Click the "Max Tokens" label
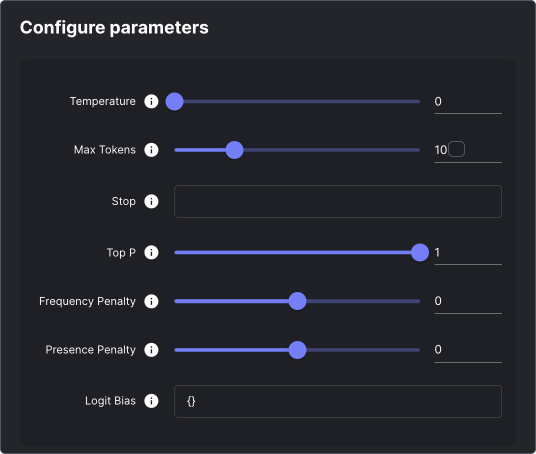The height and width of the screenshot is (454, 536). click(105, 150)
